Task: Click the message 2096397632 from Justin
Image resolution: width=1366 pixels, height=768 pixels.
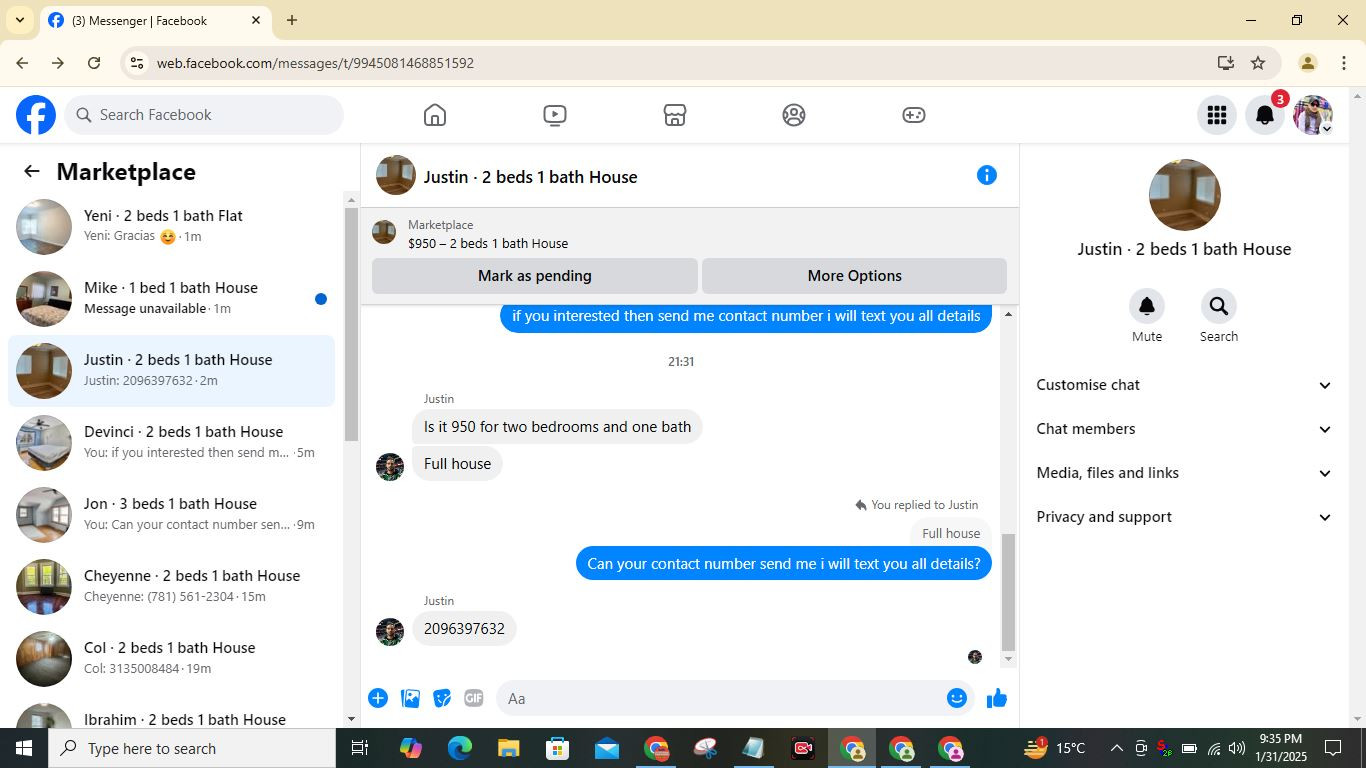Action: pyautogui.click(x=464, y=629)
